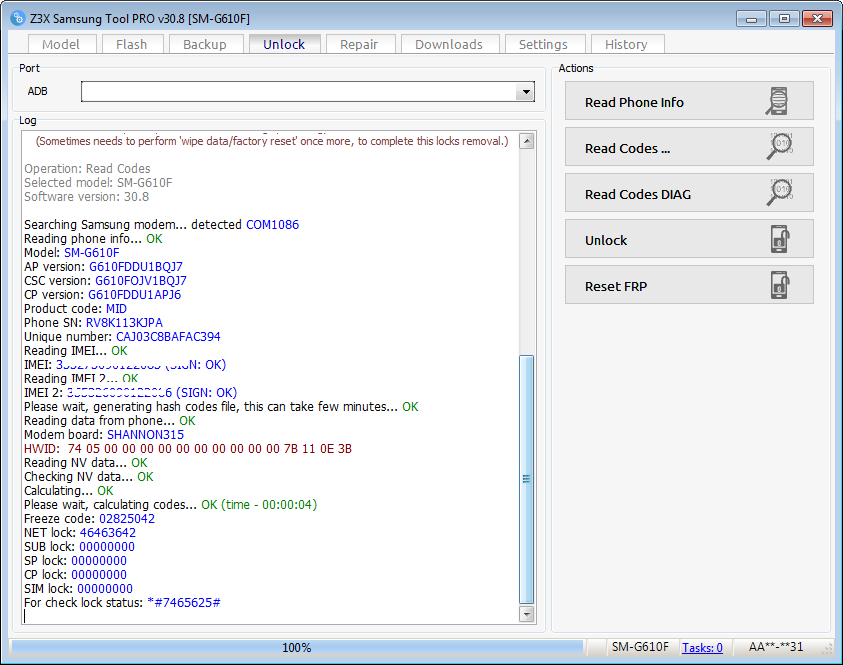The height and width of the screenshot is (665, 843).
Task: Click the Read Codes ... label
Action: [627, 148]
